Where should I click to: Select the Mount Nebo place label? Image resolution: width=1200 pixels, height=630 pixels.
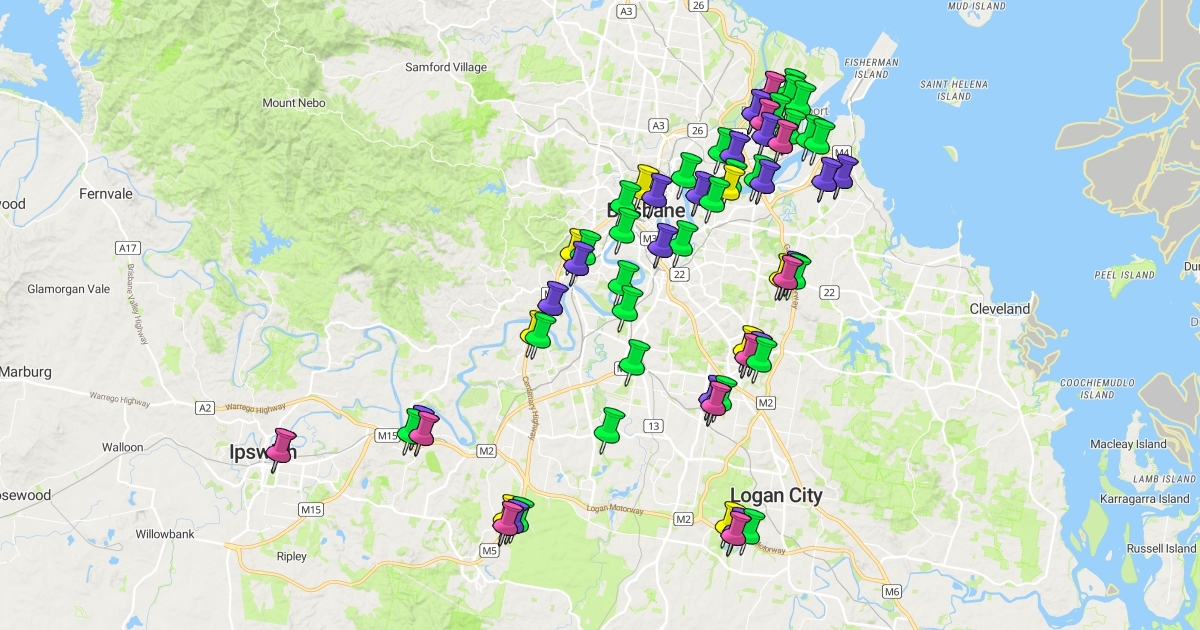click(x=293, y=103)
